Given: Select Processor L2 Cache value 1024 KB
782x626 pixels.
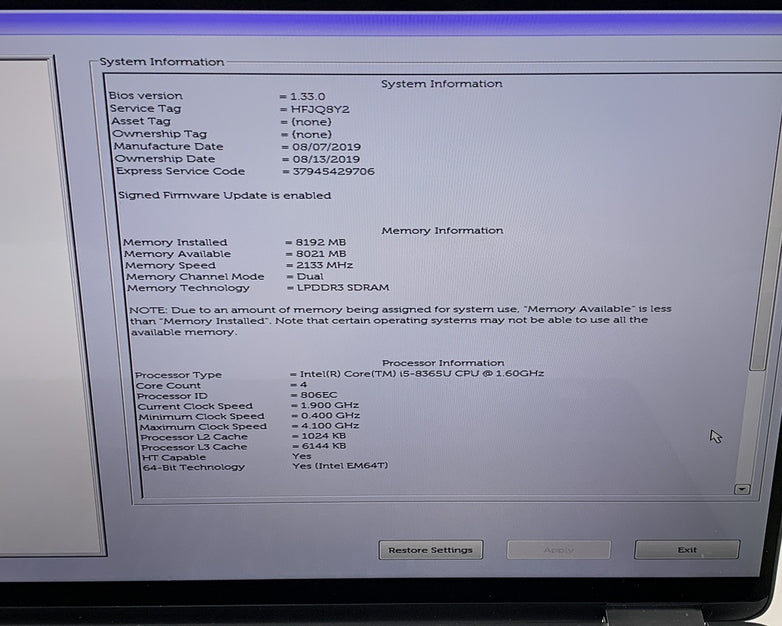Looking at the screenshot, I should 324,436.
